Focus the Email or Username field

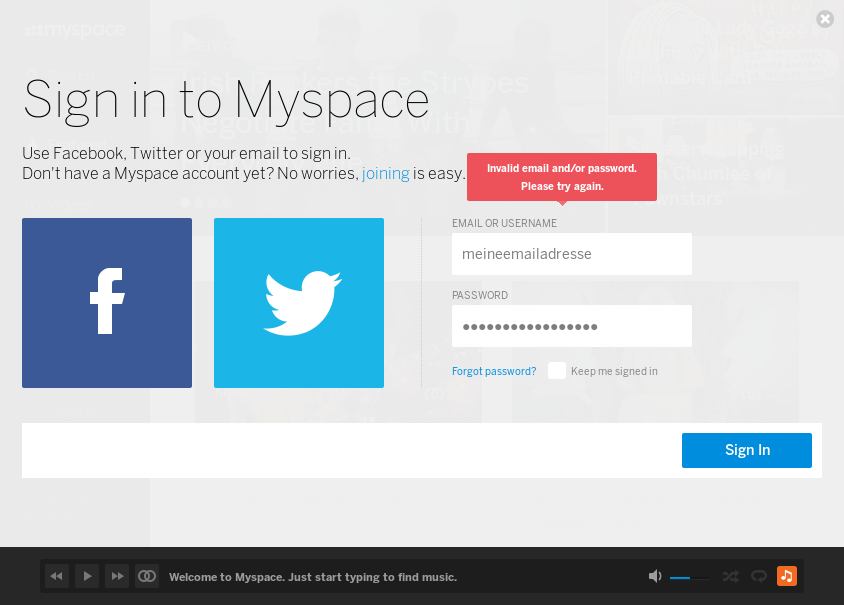click(572, 254)
